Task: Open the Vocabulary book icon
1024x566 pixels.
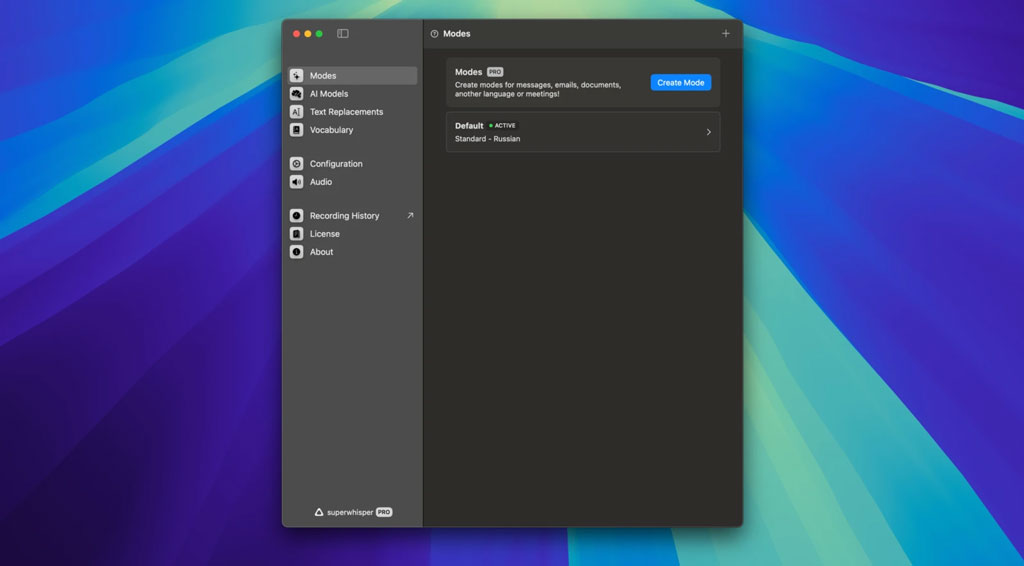Action: click(297, 130)
